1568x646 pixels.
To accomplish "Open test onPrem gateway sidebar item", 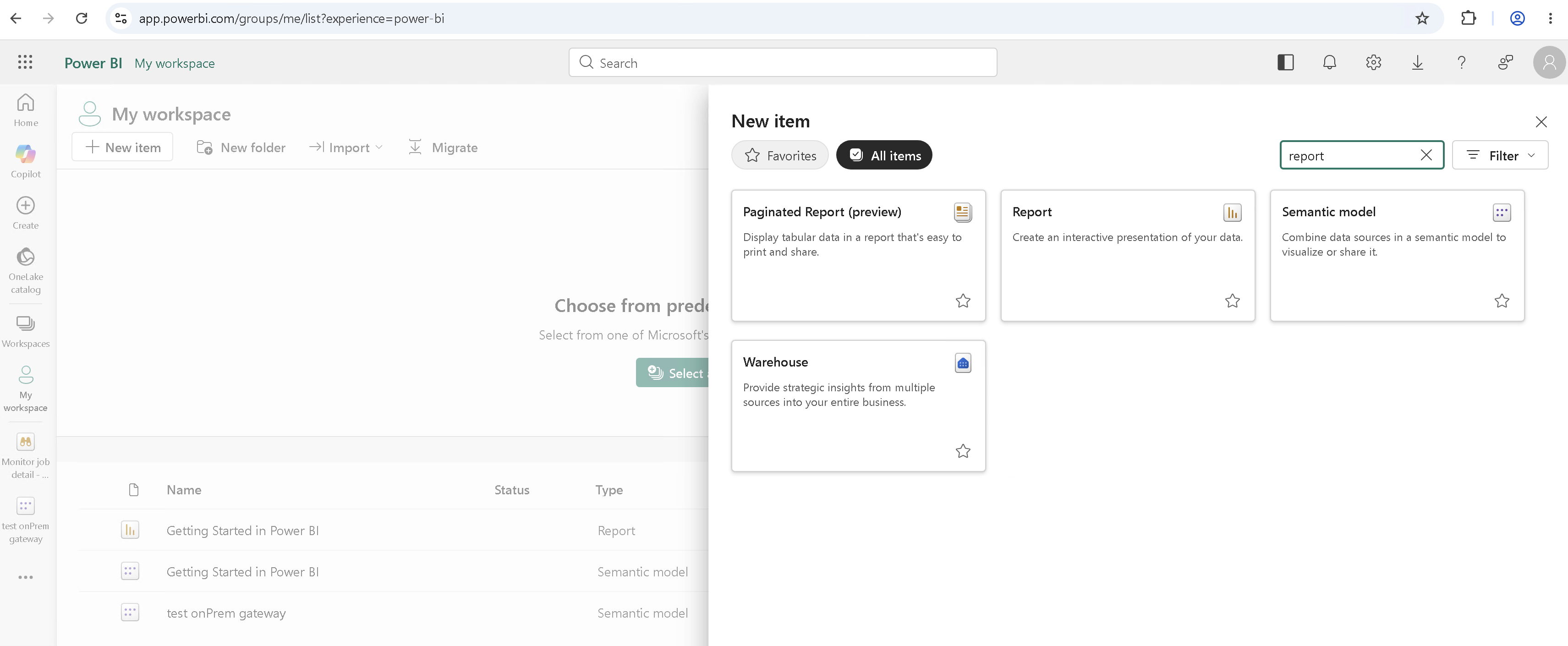I will coord(26,520).
